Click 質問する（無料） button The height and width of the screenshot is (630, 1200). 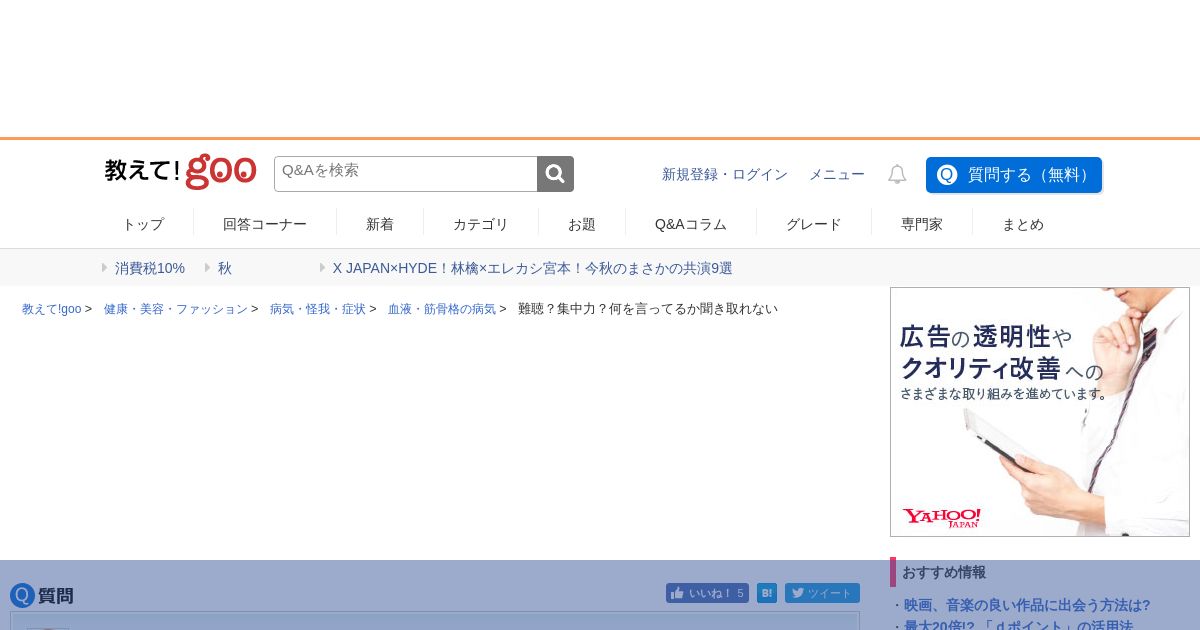point(1014,175)
